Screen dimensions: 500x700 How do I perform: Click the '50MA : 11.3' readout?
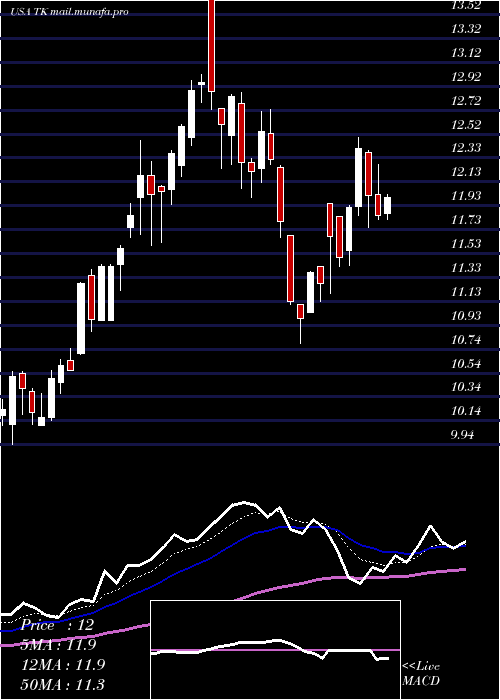click(x=63, y=684)
